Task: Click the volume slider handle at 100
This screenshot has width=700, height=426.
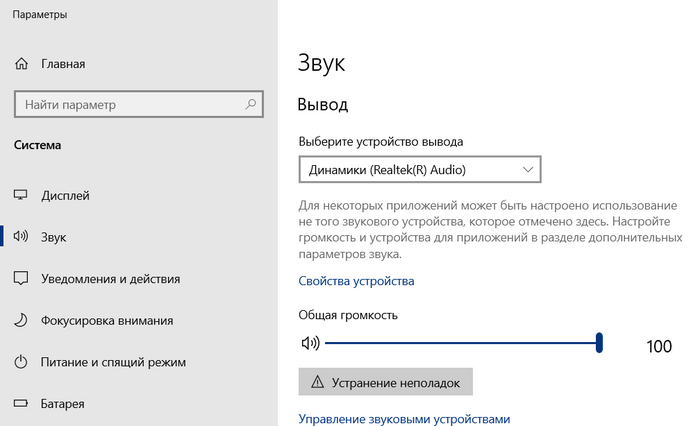Action: [599, 343]
